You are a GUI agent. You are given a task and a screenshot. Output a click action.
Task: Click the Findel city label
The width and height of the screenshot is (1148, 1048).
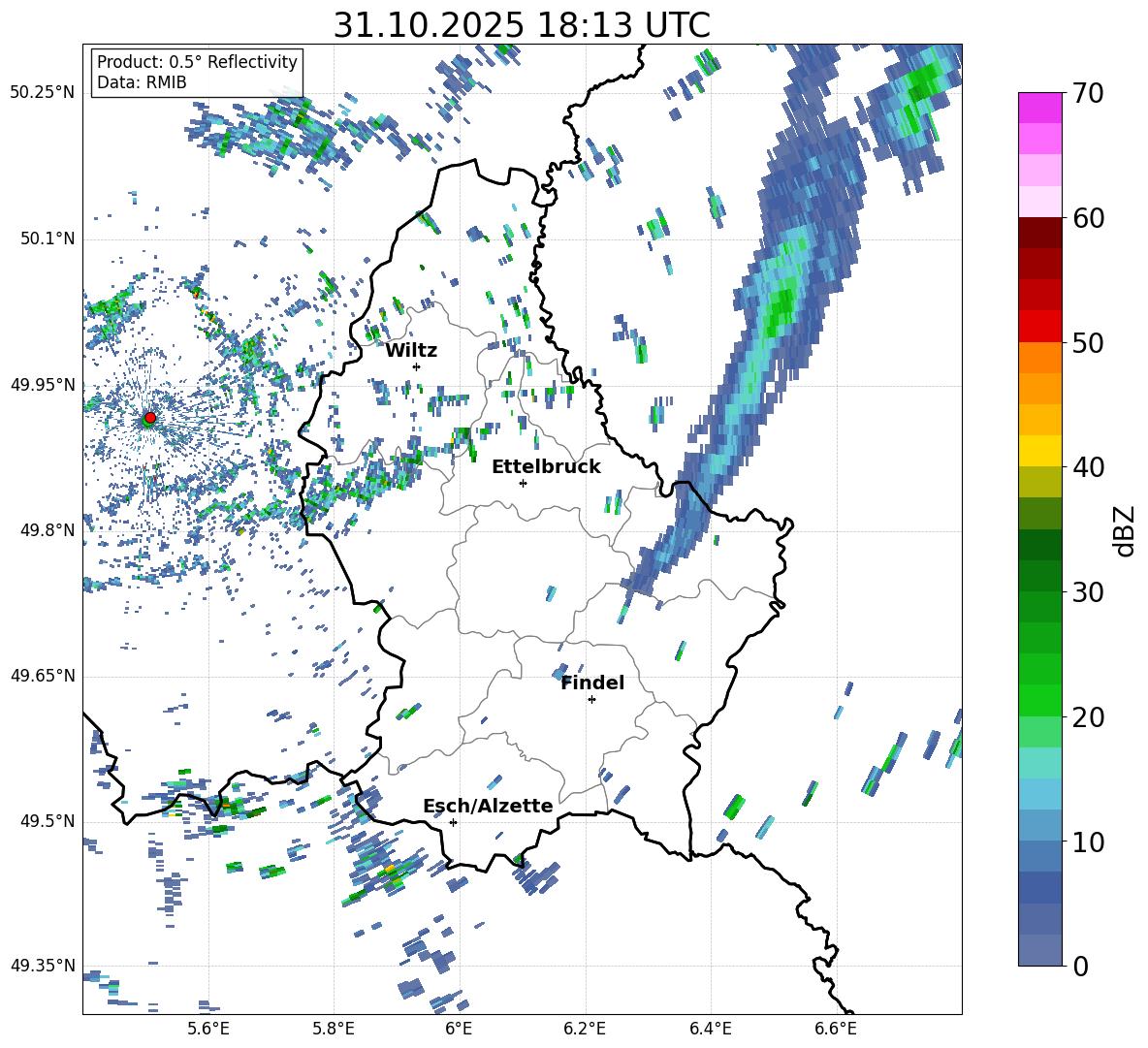[592, 683]
